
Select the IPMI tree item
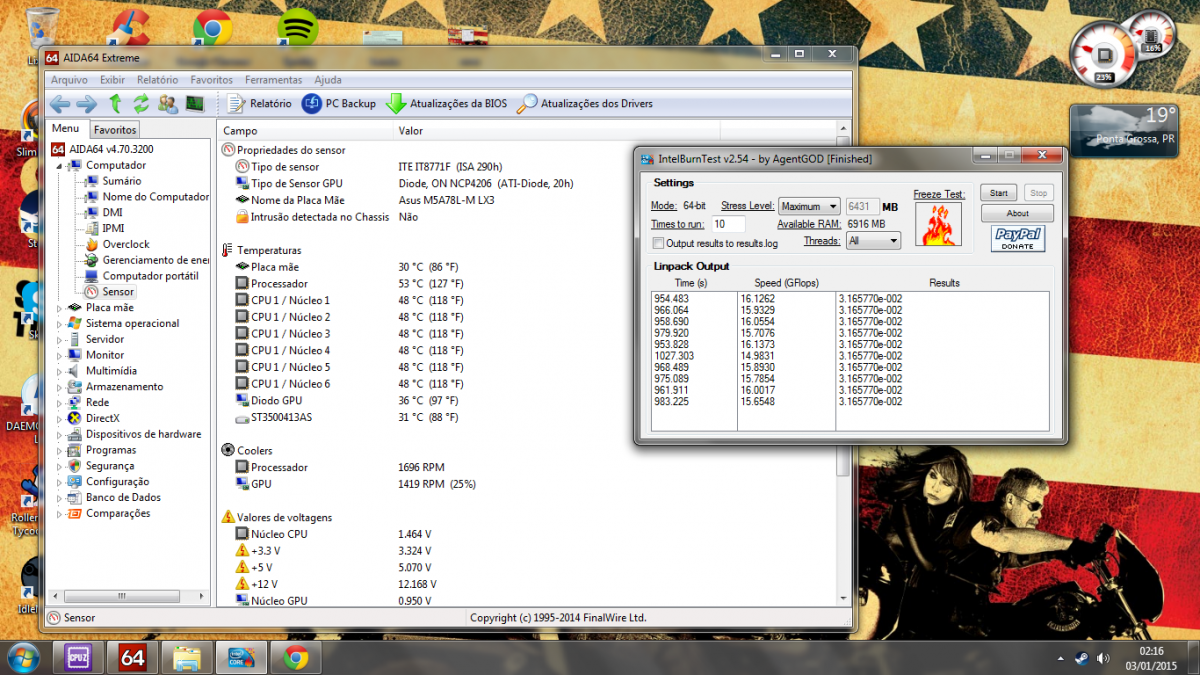click(x=113, y=229)
